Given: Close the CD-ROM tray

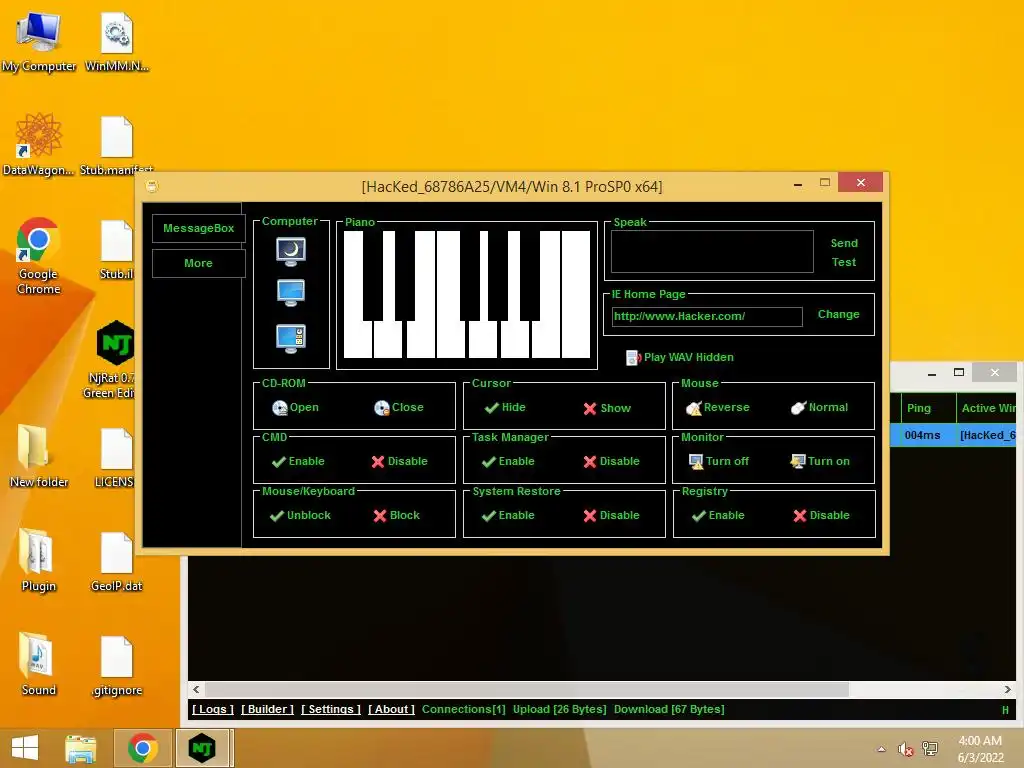Looking at the screenshot, I should tap(398, 408).
